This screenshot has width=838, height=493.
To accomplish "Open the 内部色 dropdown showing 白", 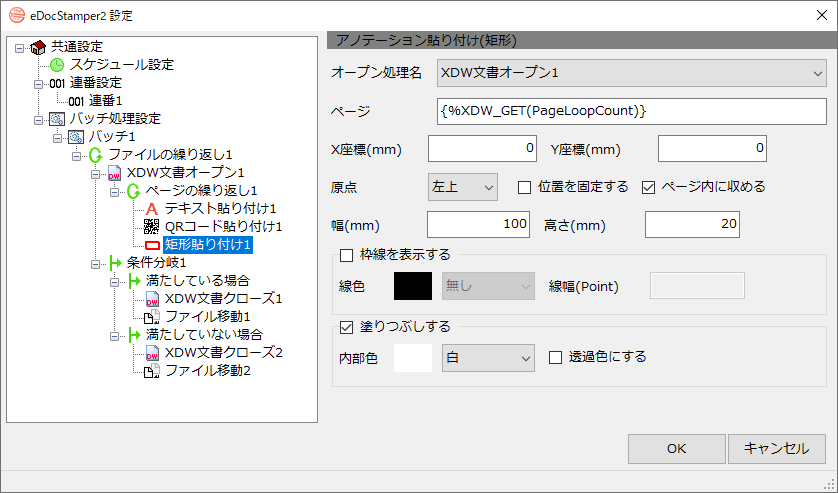I will (x=488, y=358).
